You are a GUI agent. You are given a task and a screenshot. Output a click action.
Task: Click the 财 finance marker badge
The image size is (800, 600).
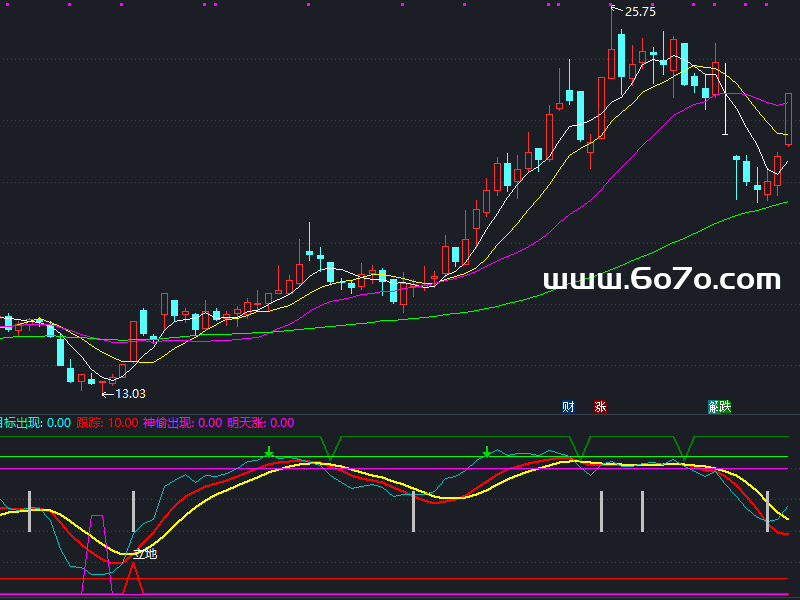[x=568, y=407]
